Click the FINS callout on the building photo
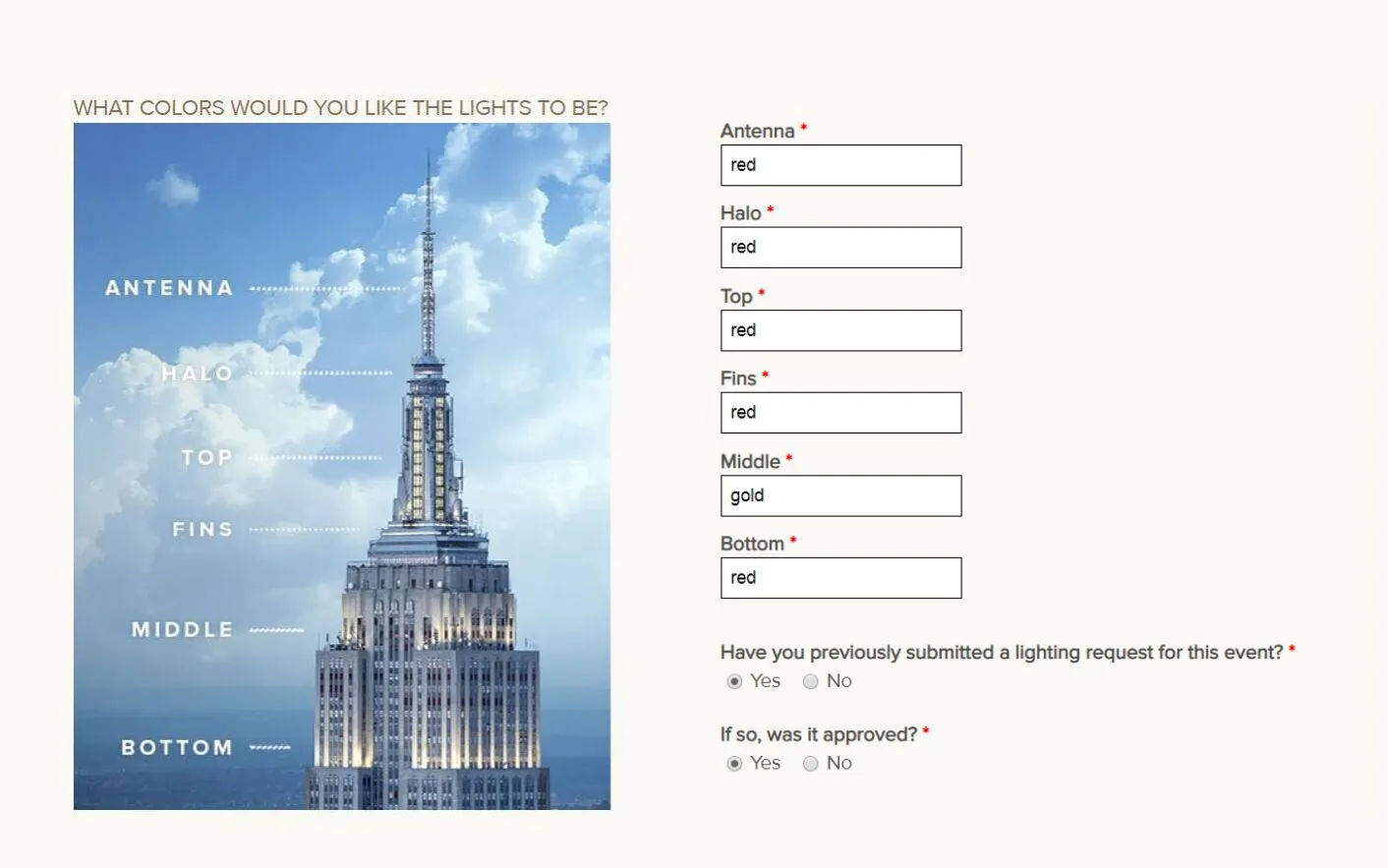Image resolution: width=1388 pixels, height=868 pixels. click(x=202, y=529)
